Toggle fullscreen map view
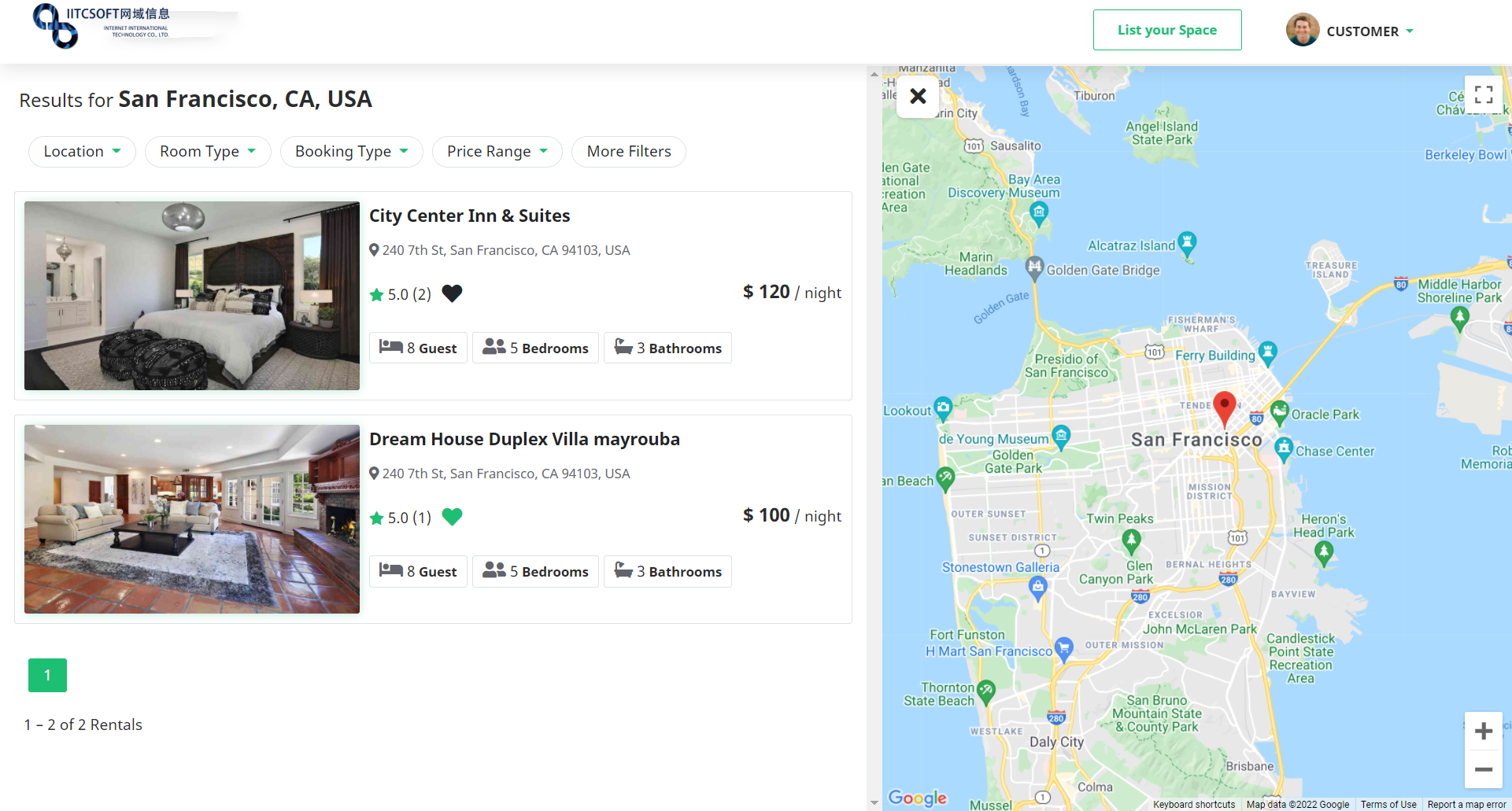Screen dimensions: 1512x811 (1484, 95)
